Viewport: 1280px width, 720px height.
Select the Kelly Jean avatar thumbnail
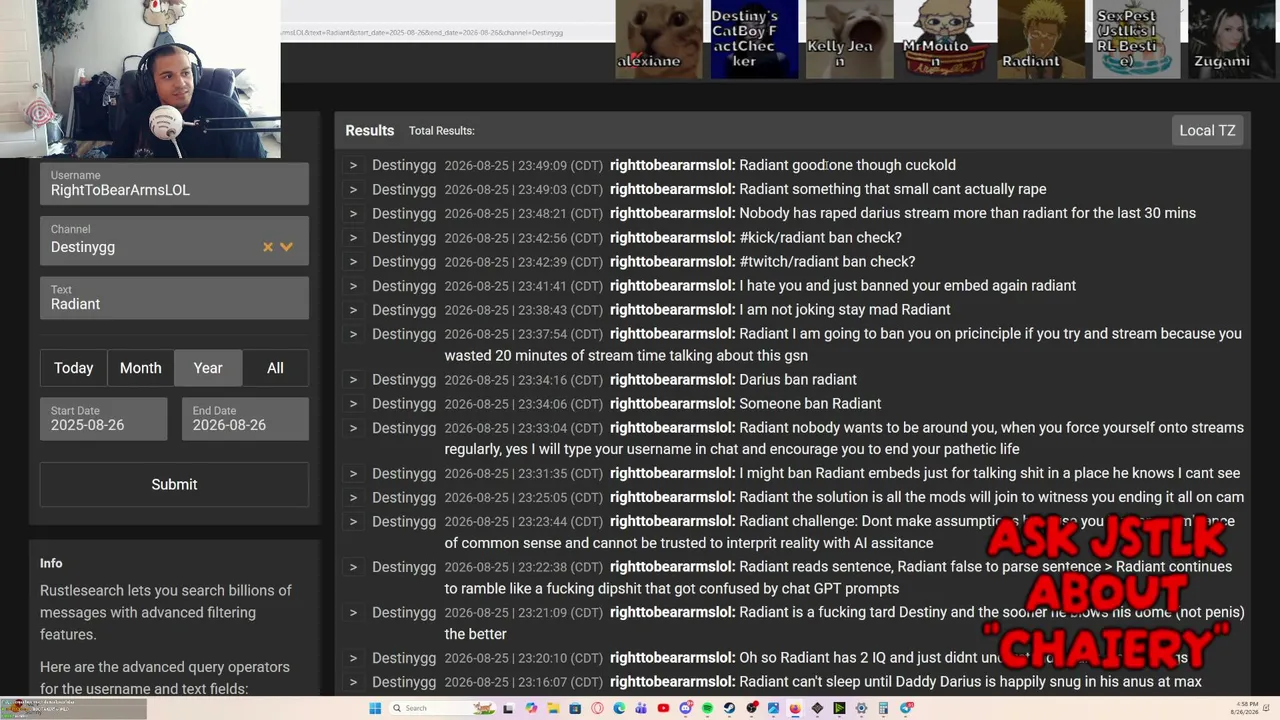(849, 39)
